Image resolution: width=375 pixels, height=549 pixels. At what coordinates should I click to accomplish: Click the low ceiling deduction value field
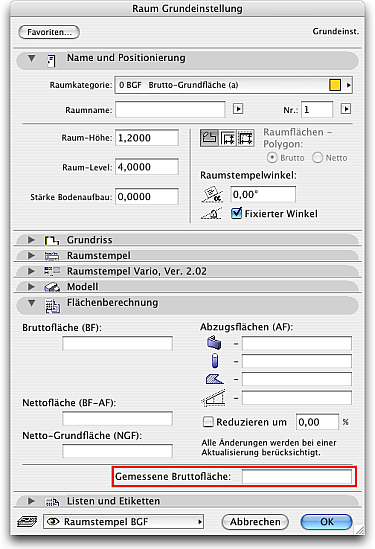[297, 398]
